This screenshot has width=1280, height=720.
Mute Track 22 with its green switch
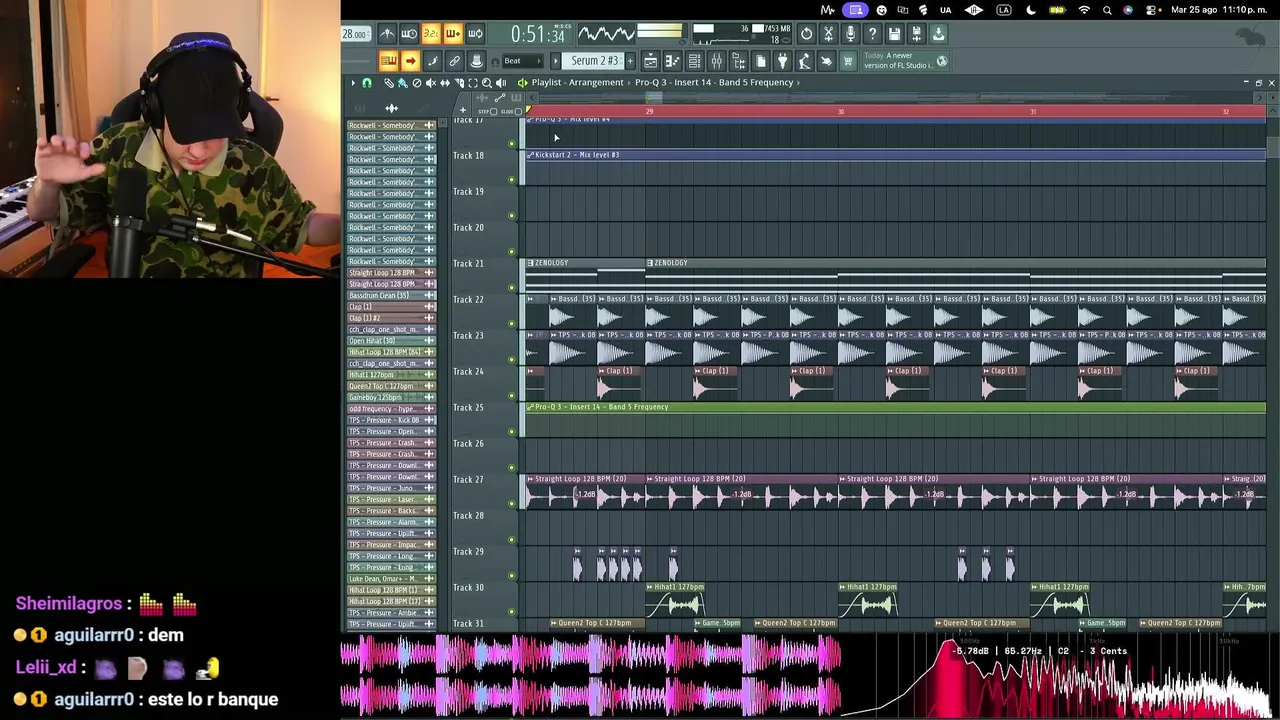pos(512,324)
